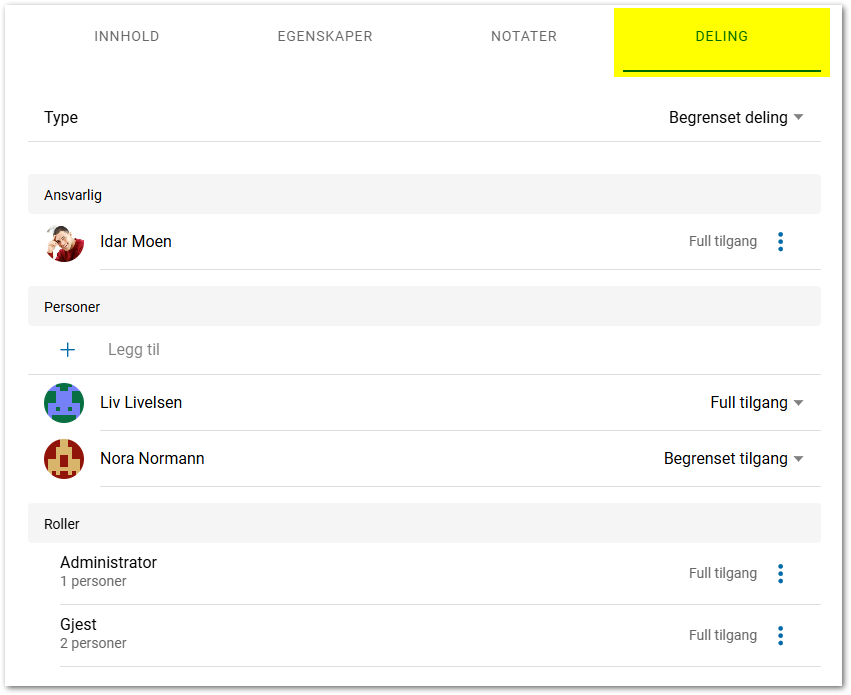
Task: Click the name Liv Livelsen
Action: [x=141, y=403]
